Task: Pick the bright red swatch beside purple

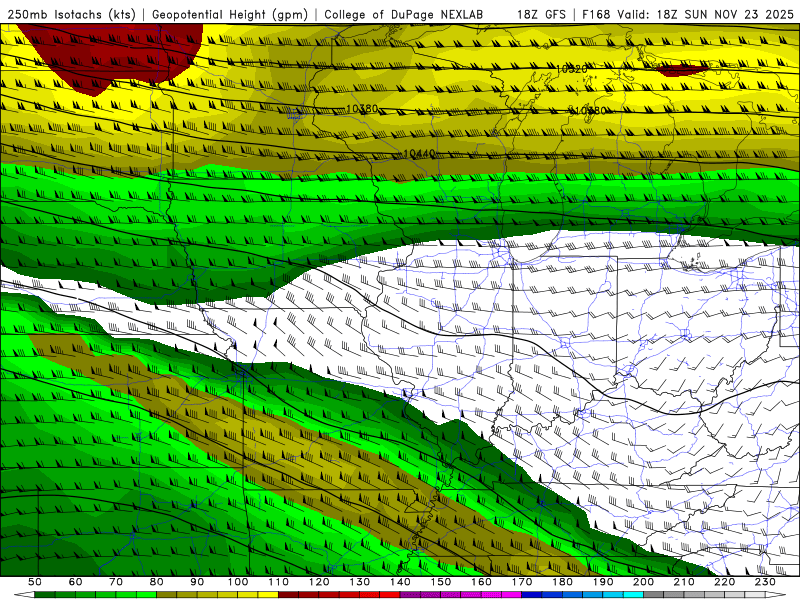Action: [390, 594]
